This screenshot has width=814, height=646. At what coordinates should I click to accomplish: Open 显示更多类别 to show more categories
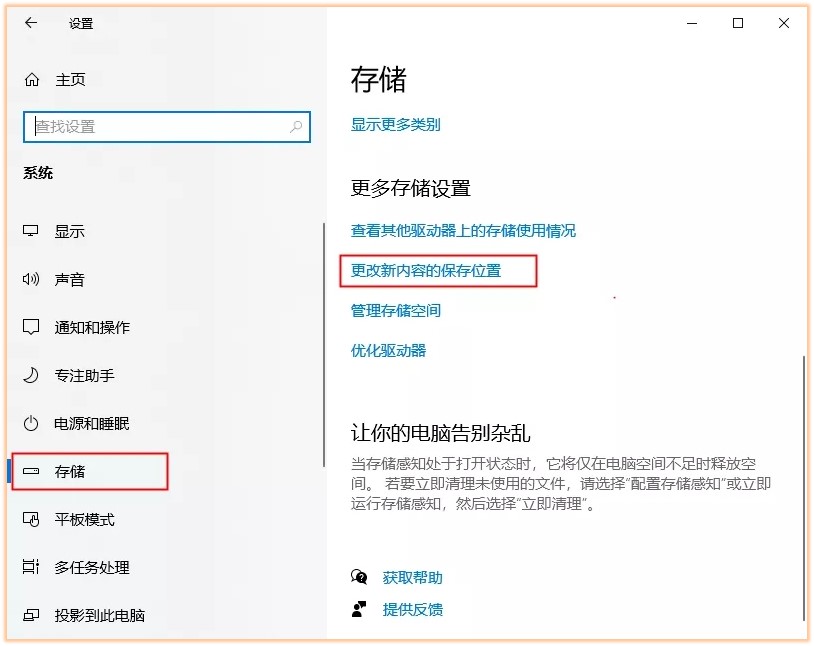[395, 124]
